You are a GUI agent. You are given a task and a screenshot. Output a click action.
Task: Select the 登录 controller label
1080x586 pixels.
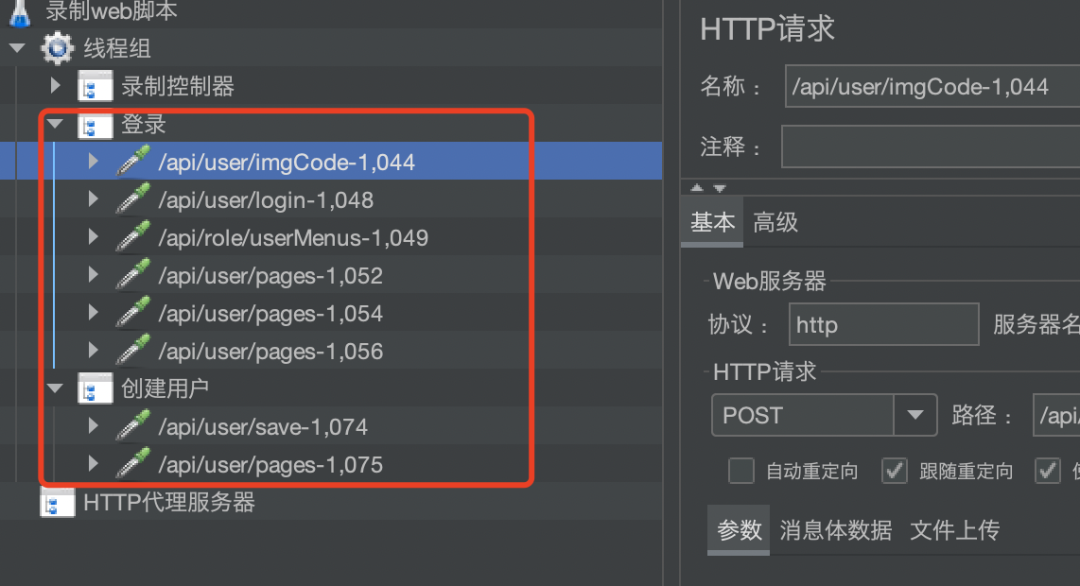(x=143, y=124)
